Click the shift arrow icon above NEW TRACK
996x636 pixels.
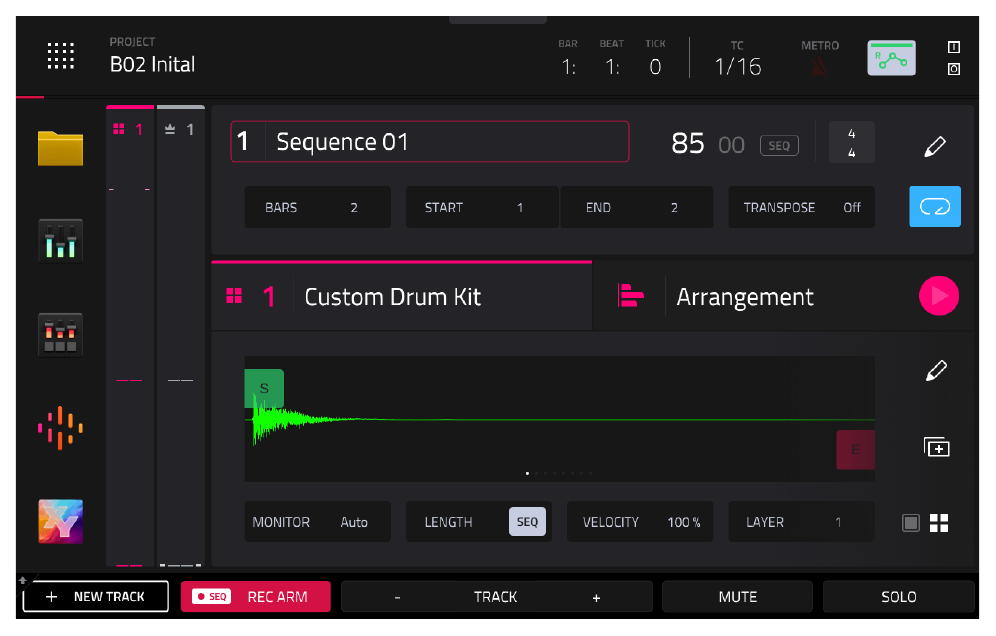(22, 579)
